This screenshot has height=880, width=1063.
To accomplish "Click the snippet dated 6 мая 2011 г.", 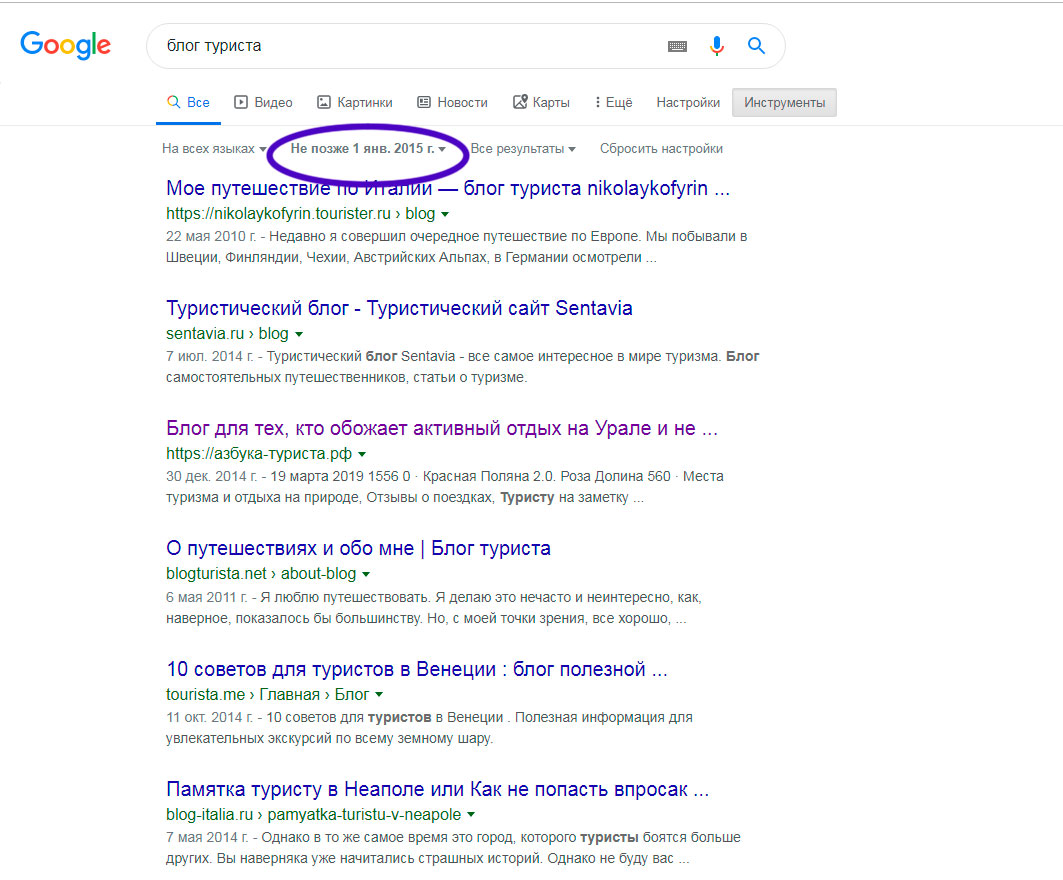I will 434,608.
